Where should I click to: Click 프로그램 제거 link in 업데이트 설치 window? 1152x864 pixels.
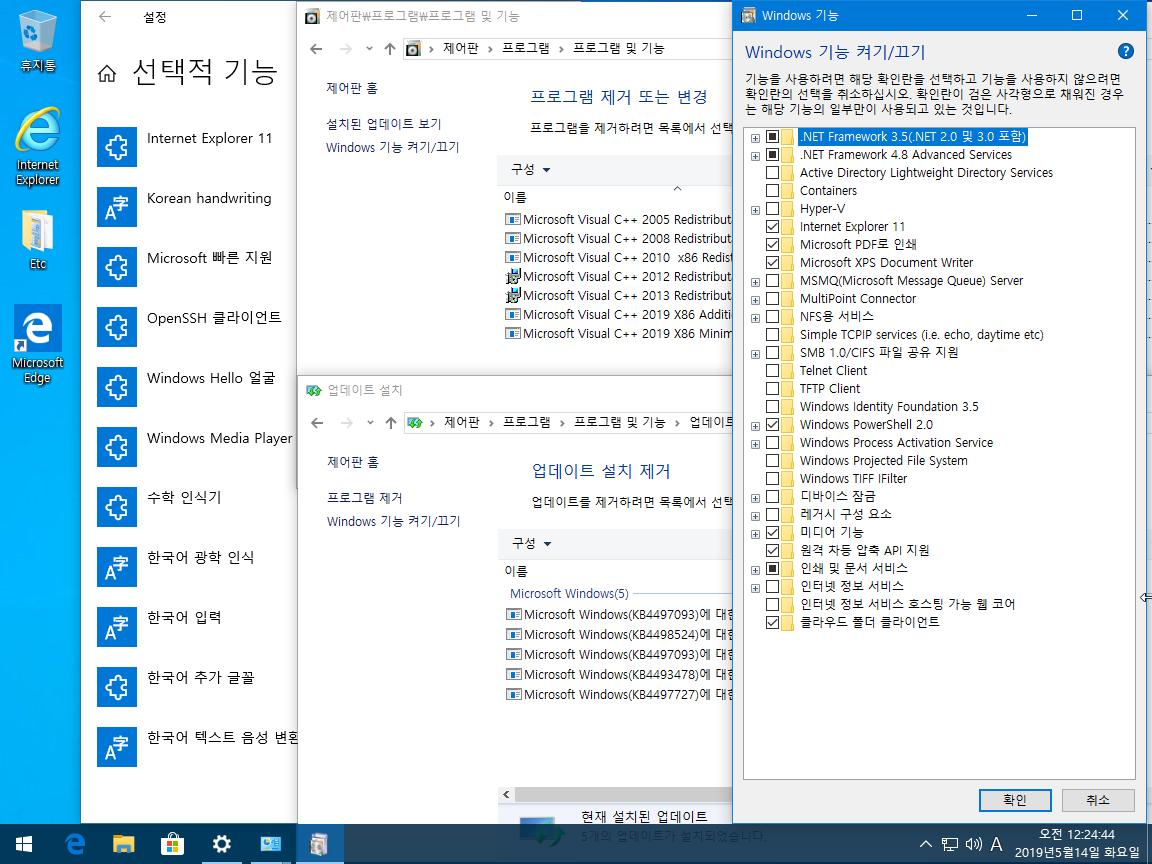click(x=364, y=498)
